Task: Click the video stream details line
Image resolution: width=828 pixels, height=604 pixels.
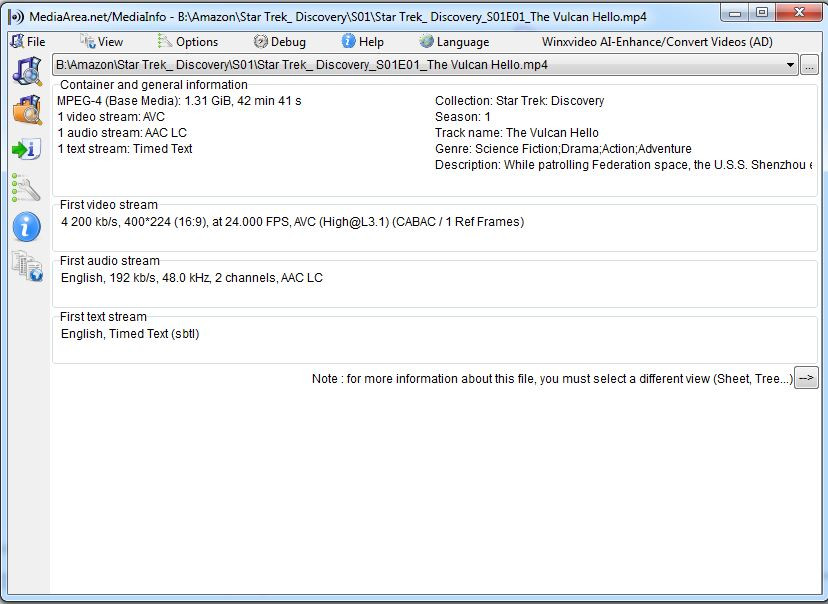Action: point(293,222)
